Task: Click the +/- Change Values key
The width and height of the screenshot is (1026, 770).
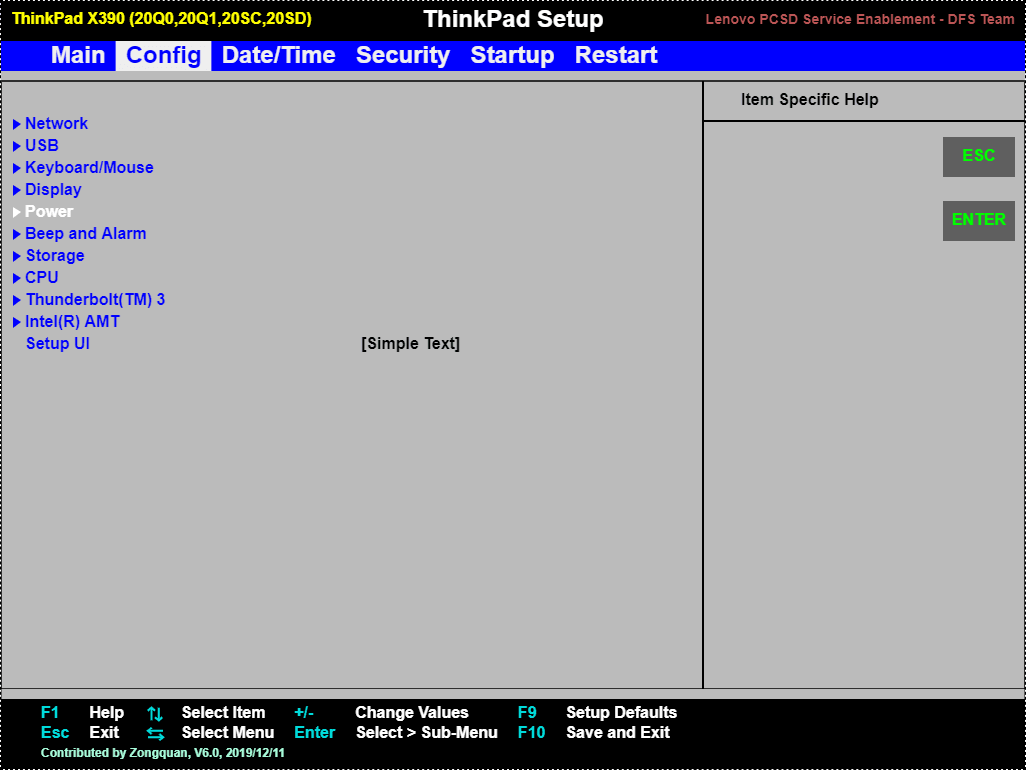Action: click(x=304, y=712)
